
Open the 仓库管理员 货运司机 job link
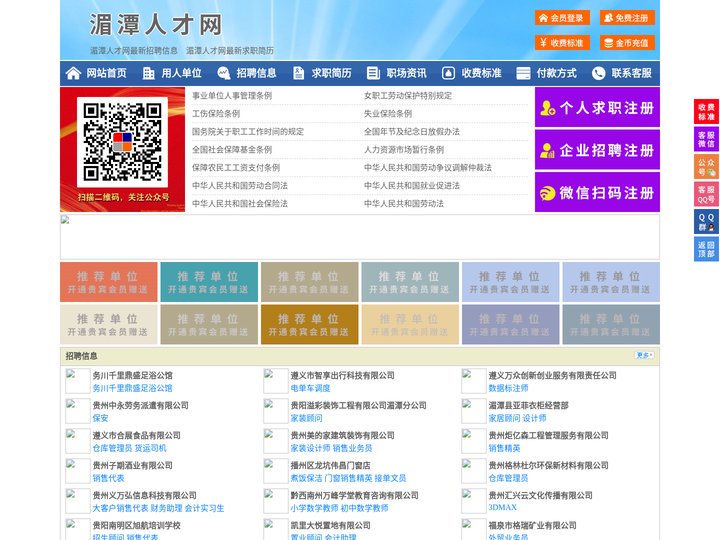pyautogui.click(x=129, y=448)
